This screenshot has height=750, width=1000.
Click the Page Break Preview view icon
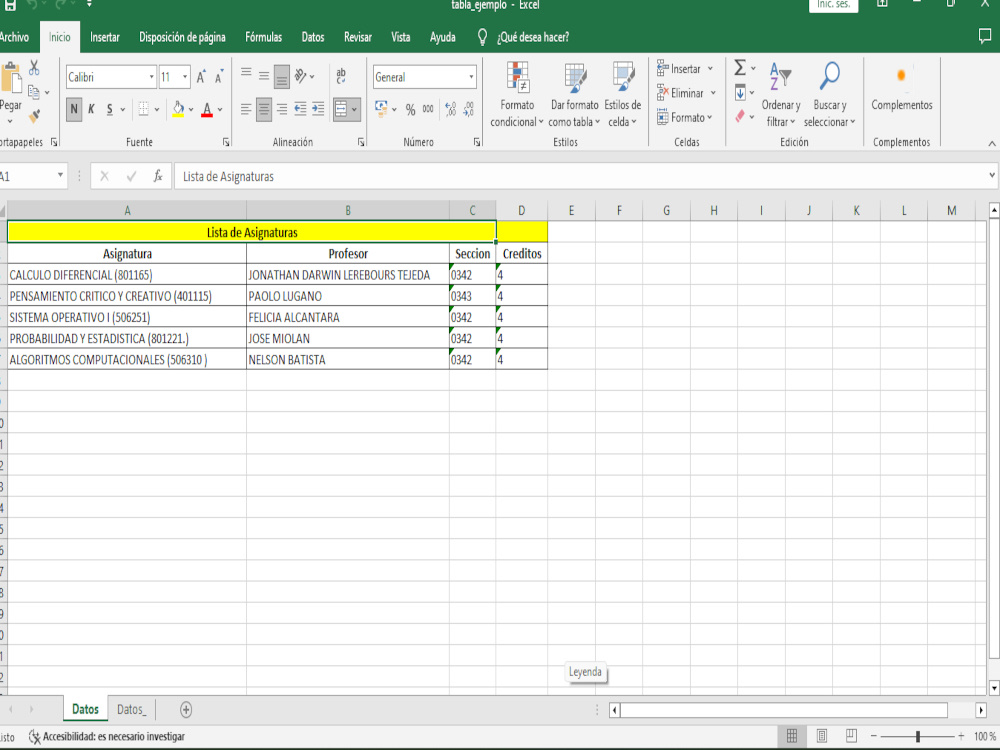pyautogui.click(x=851, y=736)
